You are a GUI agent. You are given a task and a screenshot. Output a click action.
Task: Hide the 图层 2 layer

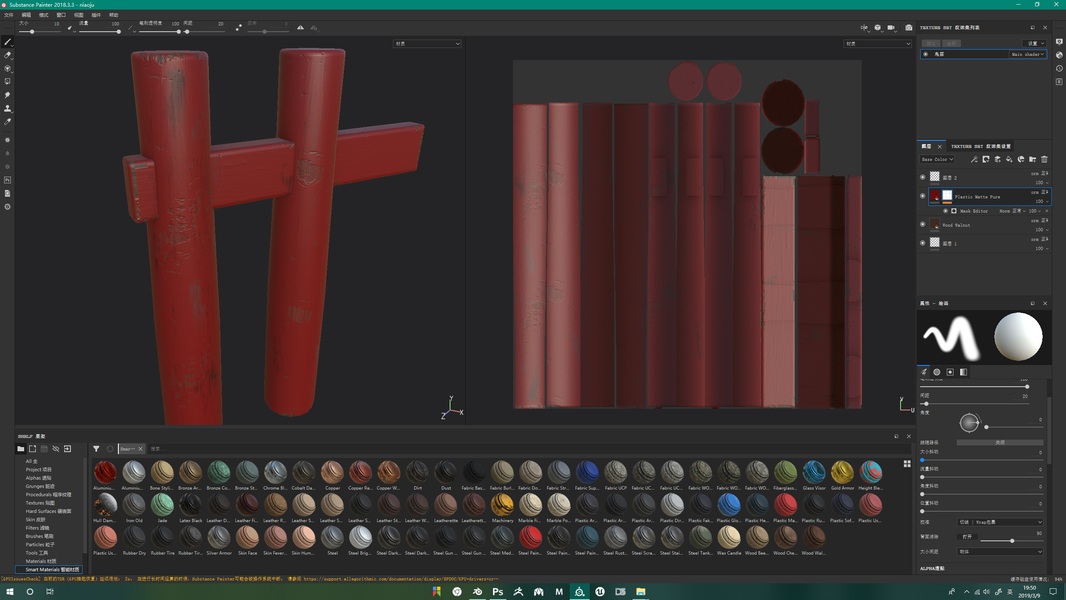click(923, 177)
